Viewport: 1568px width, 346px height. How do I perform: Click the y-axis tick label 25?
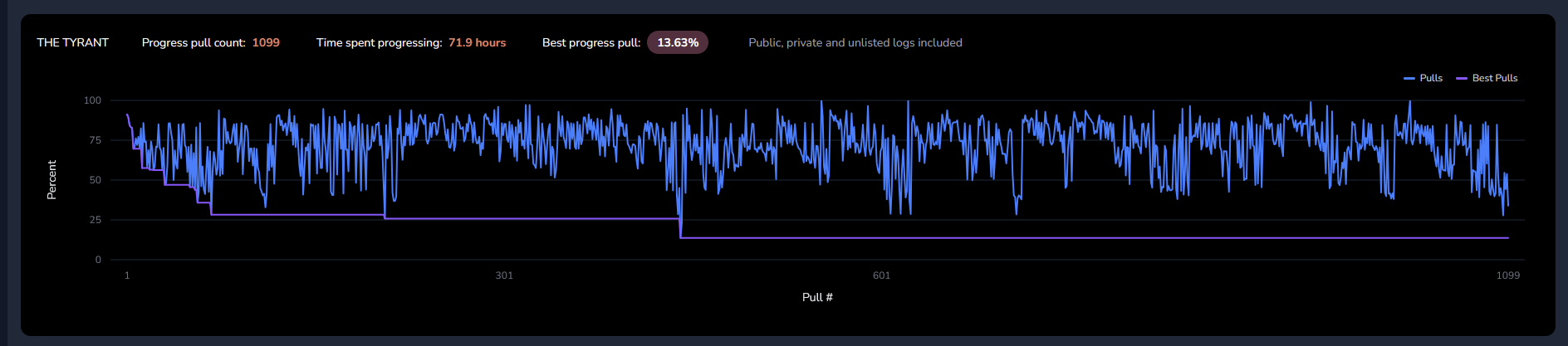click(95, 220)
